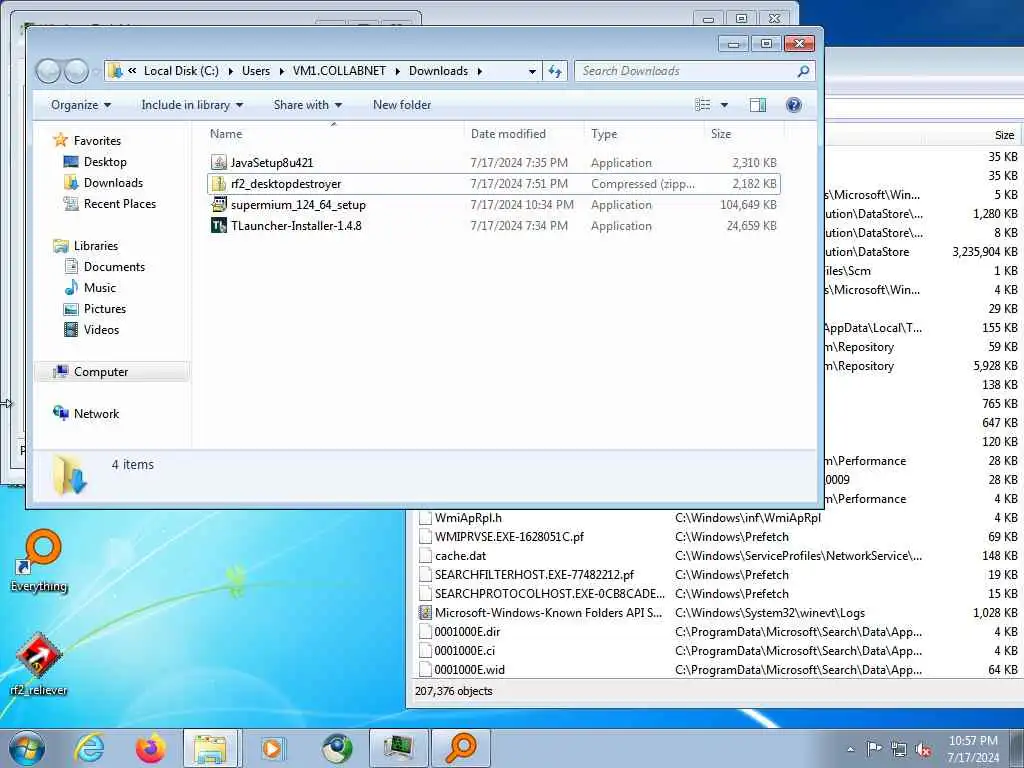The height and width of the screenshot is (768, 1024).
Task: Select WmiApRpl.h in Everything results
Action: [x=468, y=518]
